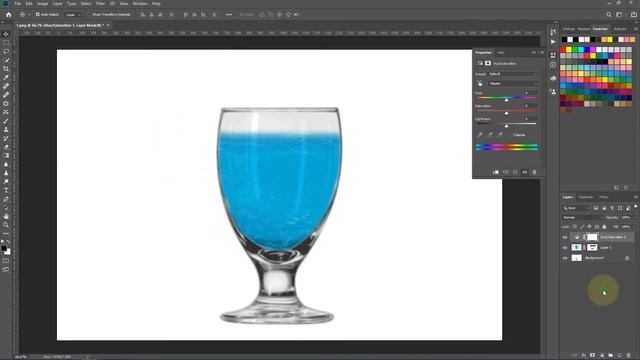Image resolution: width=640 pixels, height=360 pixels.
Task: Open the three-dots more options in options bar
Action: point(229,15)
